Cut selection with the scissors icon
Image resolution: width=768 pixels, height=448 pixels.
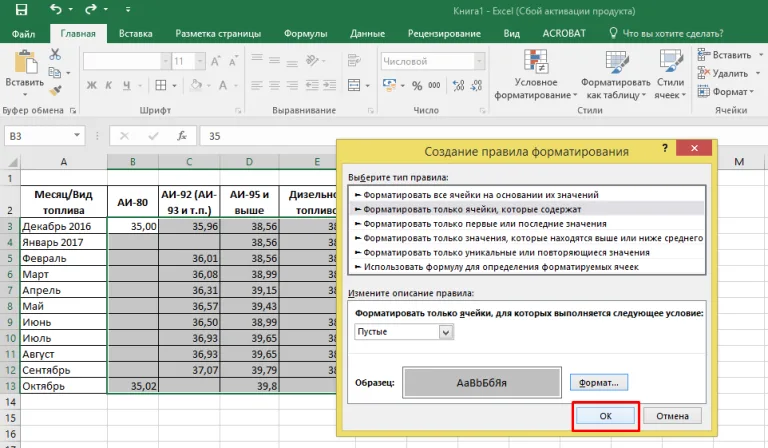[x=55, y=54]
